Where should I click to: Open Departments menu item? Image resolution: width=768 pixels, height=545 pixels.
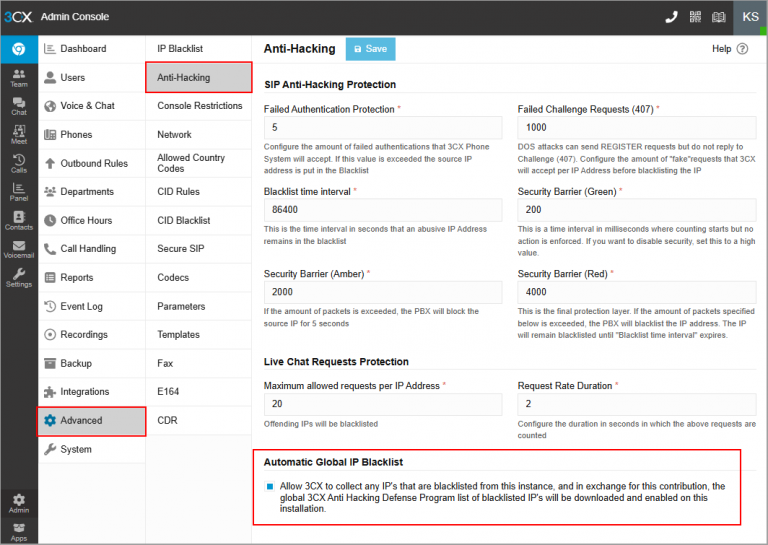click(92, 192)
